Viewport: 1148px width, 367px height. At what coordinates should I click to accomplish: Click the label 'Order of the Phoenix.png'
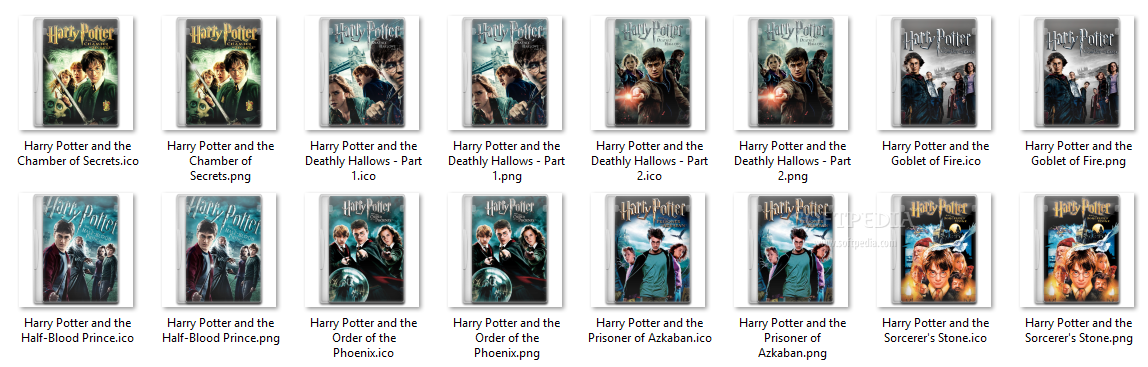[x=507, y=338]
